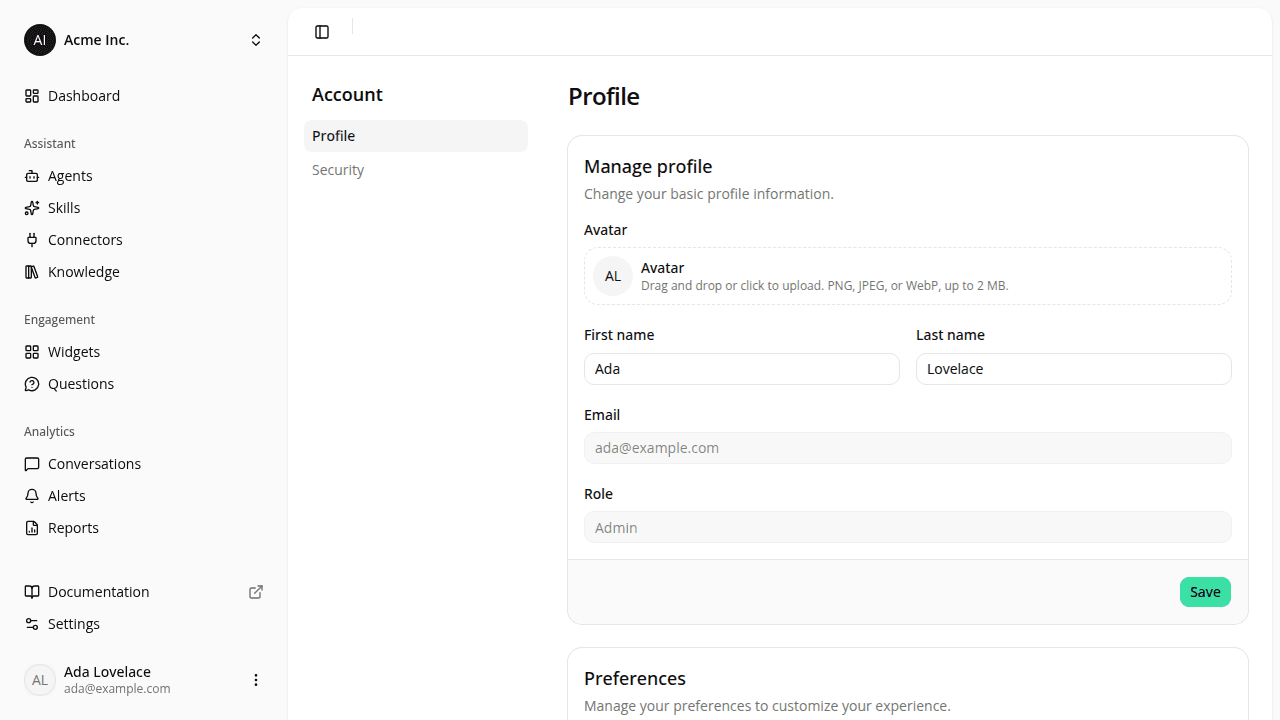Screen dimensions: 1280x720
Task: Go to Agents in the sidebar
Action: click(144, 176)
